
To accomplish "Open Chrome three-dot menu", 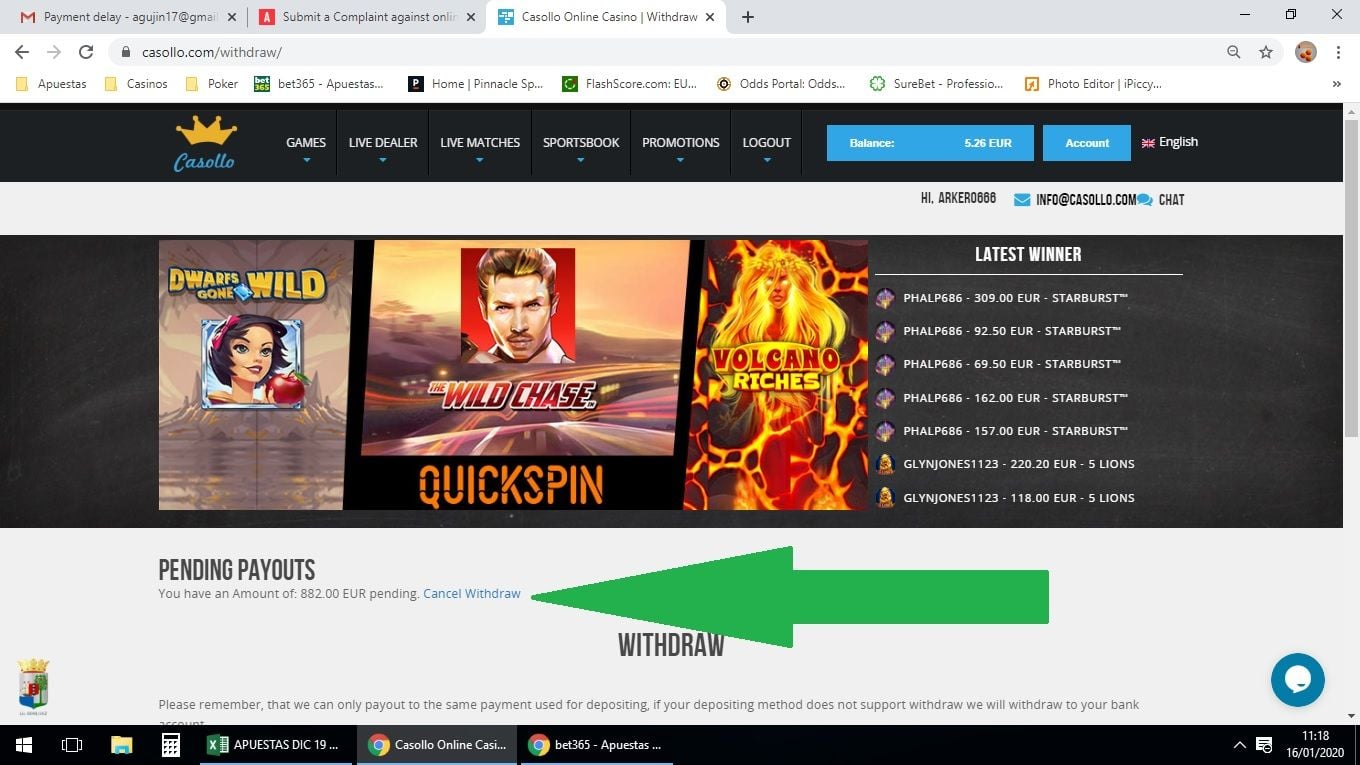I will (x=1338, y=52).
